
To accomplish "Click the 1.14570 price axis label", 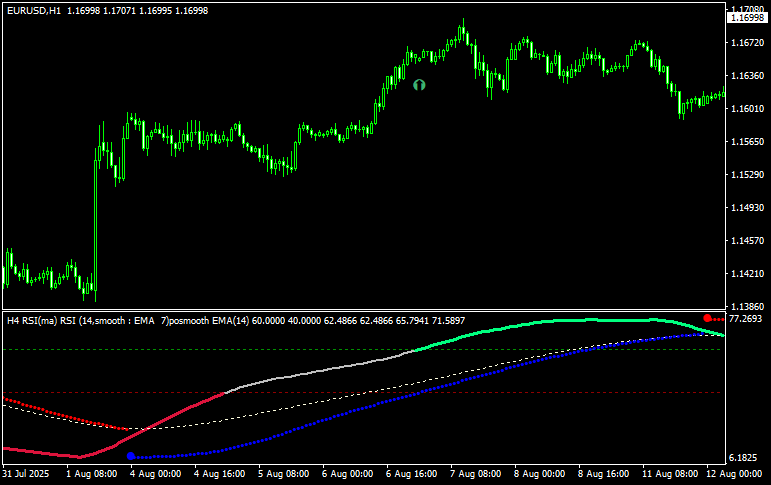I will click(x=747, y=241).
